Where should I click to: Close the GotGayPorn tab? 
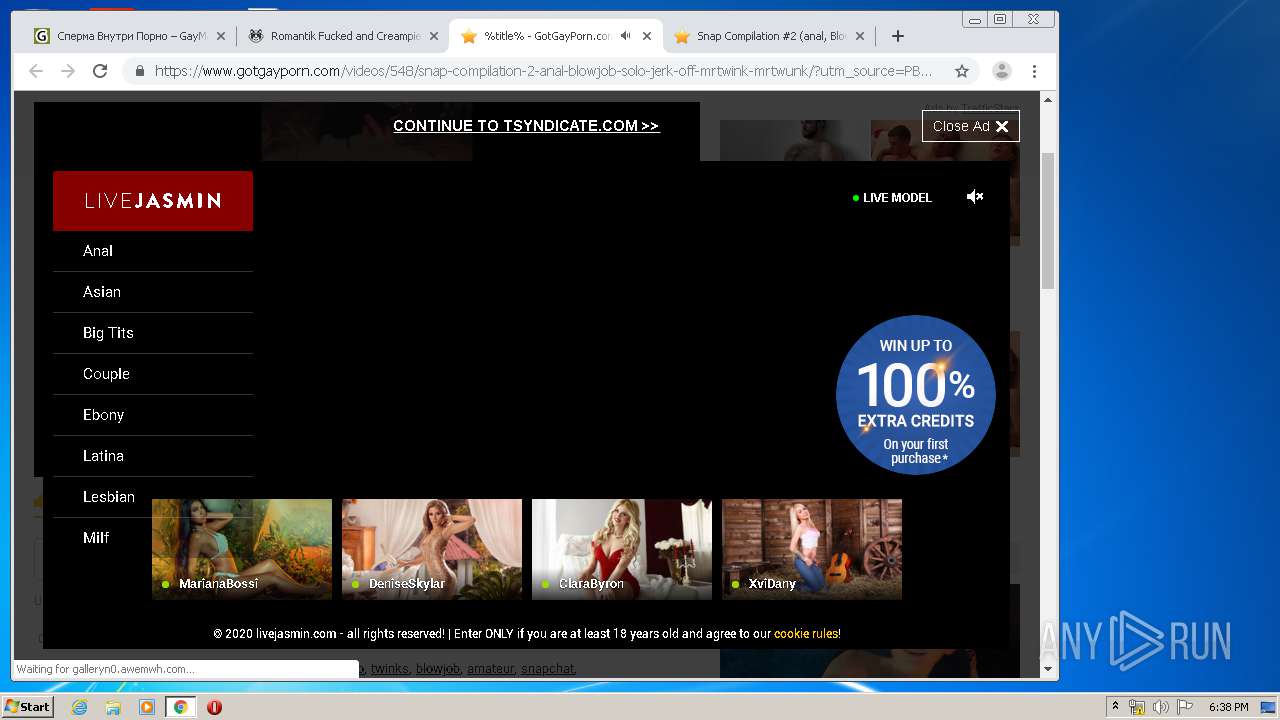(647, 36)
